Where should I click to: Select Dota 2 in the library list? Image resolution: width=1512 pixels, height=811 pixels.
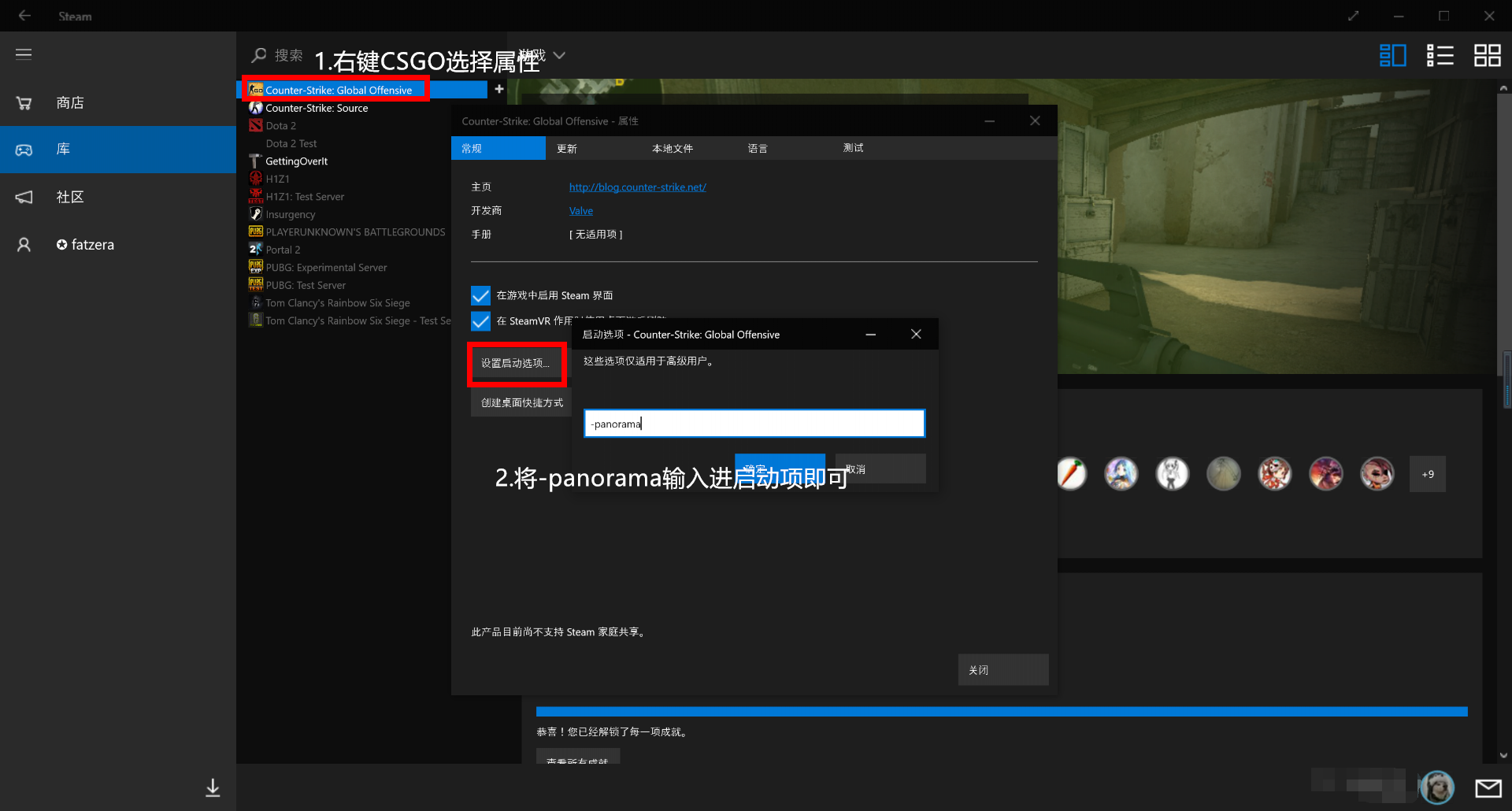coord(280,126)
